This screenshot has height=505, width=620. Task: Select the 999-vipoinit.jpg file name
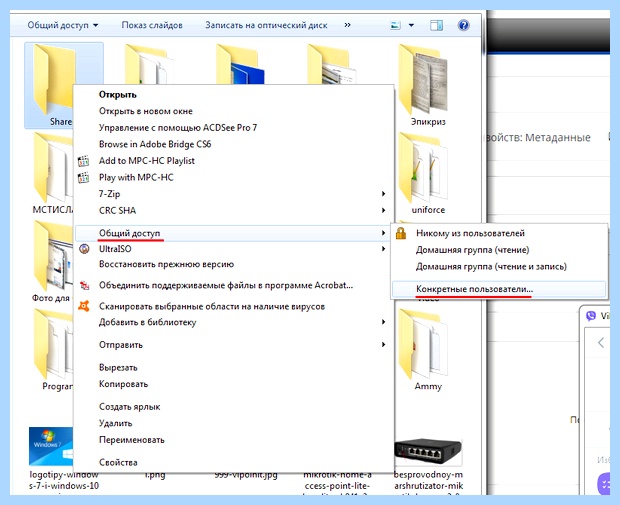pyautogui.click(x=246, y=475)
